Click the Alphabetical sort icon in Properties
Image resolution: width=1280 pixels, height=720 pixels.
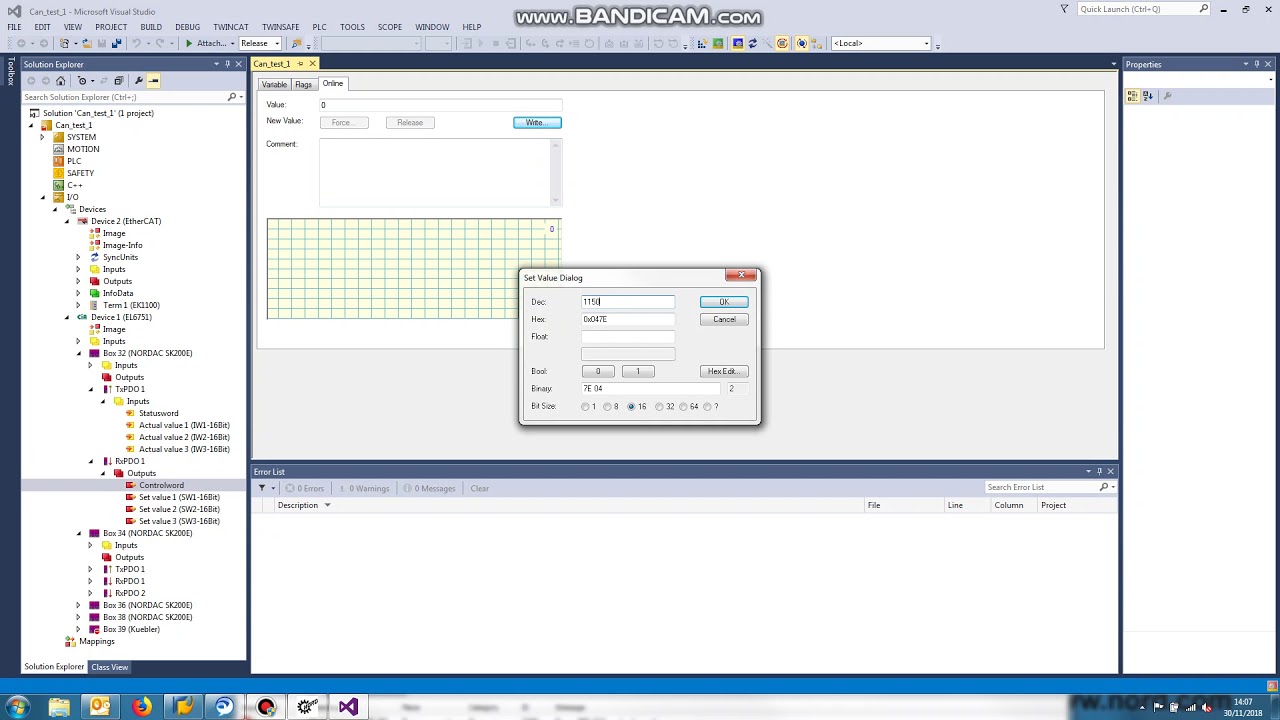pos(1148,96)
